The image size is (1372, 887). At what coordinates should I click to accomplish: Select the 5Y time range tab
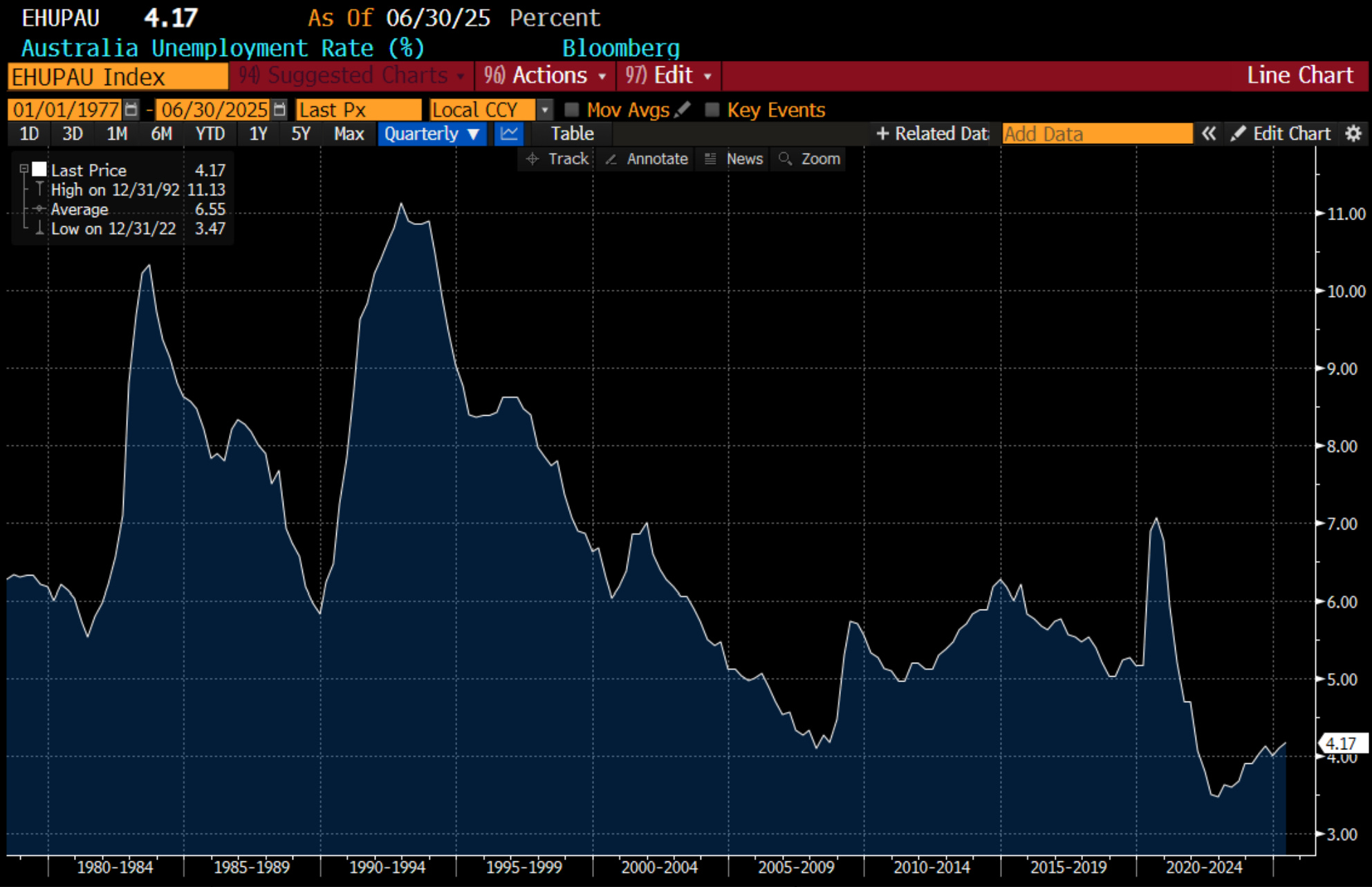(x=301, y=134)
